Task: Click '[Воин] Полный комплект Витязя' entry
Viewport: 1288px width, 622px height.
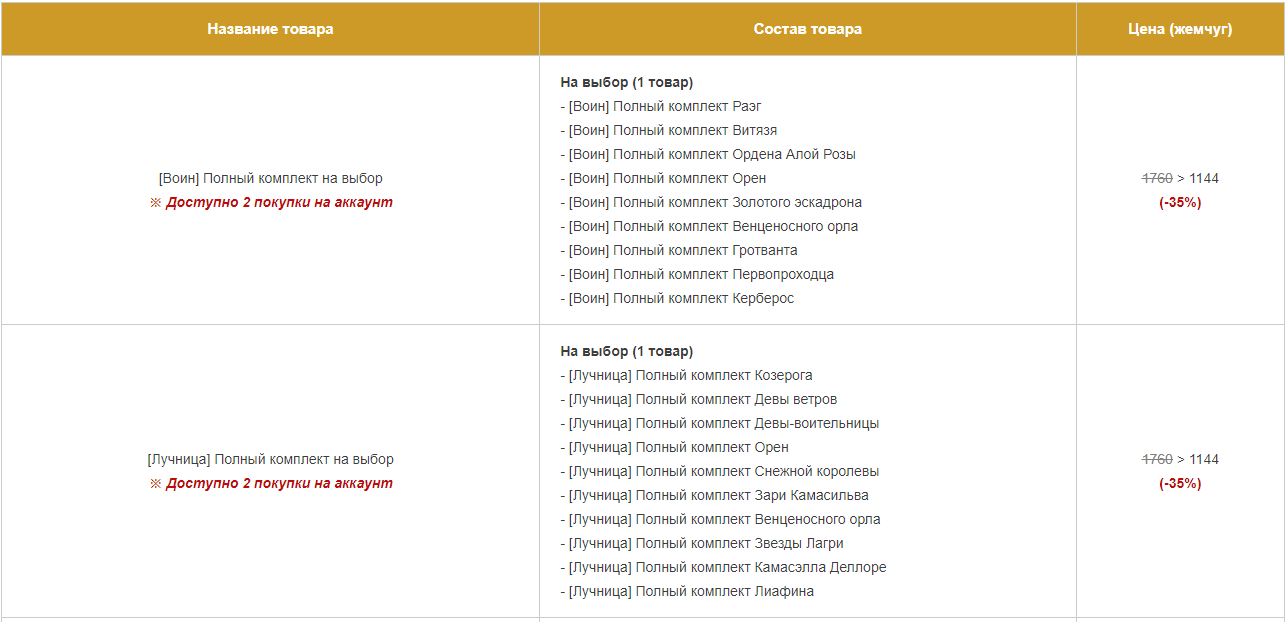Action: pos(668,130)
